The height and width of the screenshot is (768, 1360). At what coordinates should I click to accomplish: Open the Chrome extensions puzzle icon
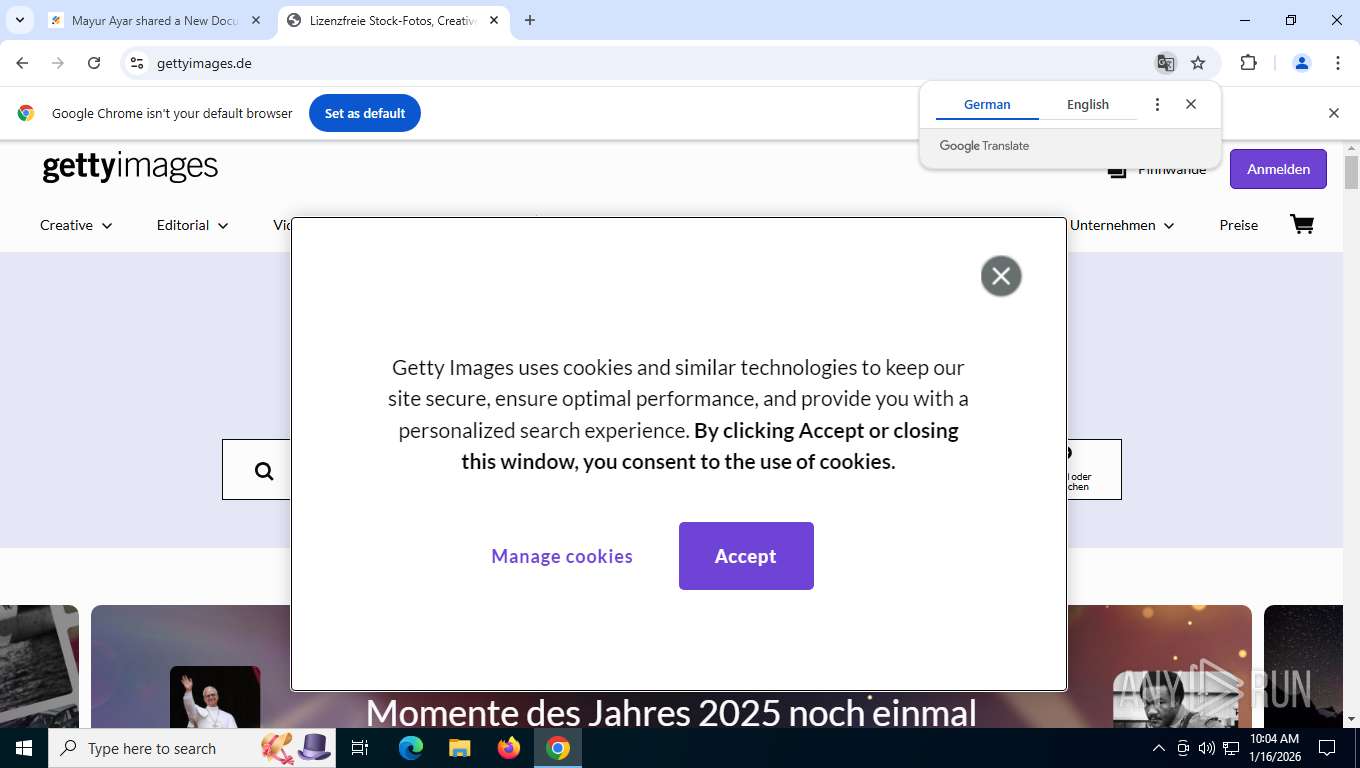[x=1248, y=63]
